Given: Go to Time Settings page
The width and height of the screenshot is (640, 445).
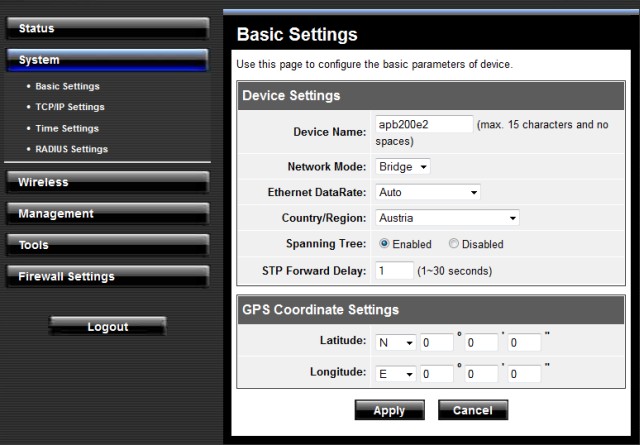Looking at the screenshot, I should coord(65,128).
